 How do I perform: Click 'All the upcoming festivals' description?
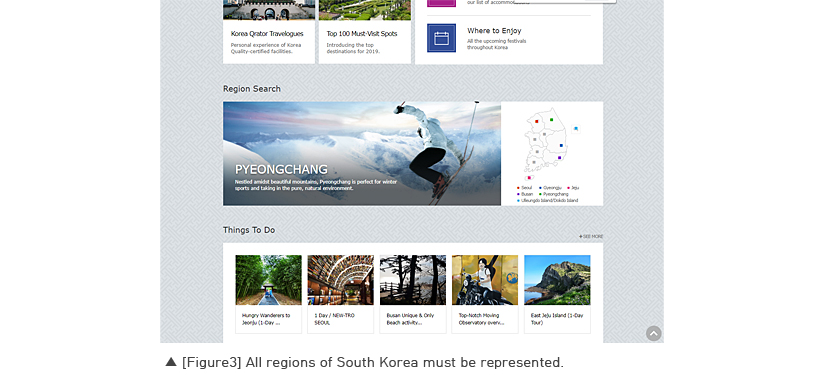[497, 44]
